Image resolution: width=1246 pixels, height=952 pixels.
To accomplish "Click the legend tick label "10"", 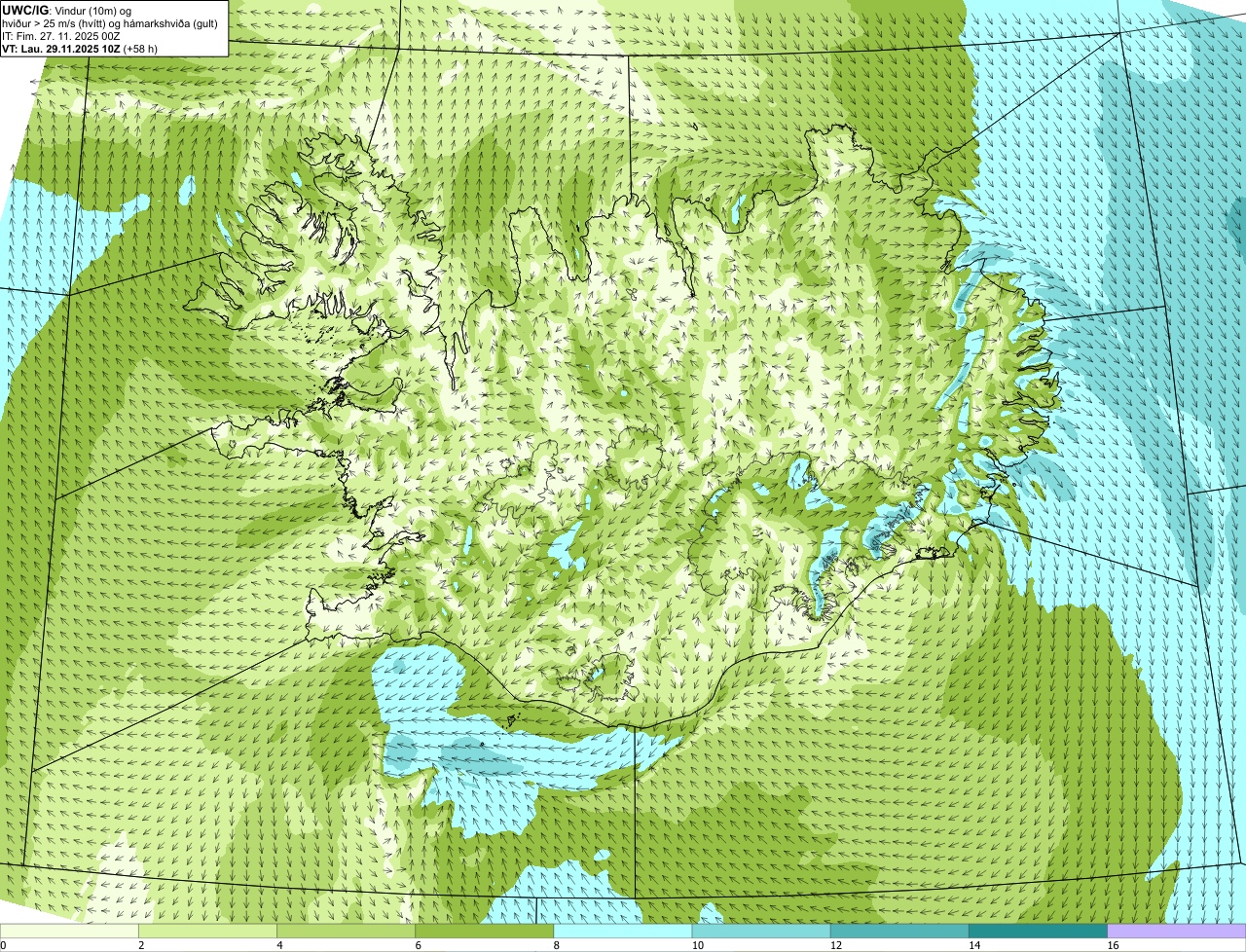I will click(698, 945).
